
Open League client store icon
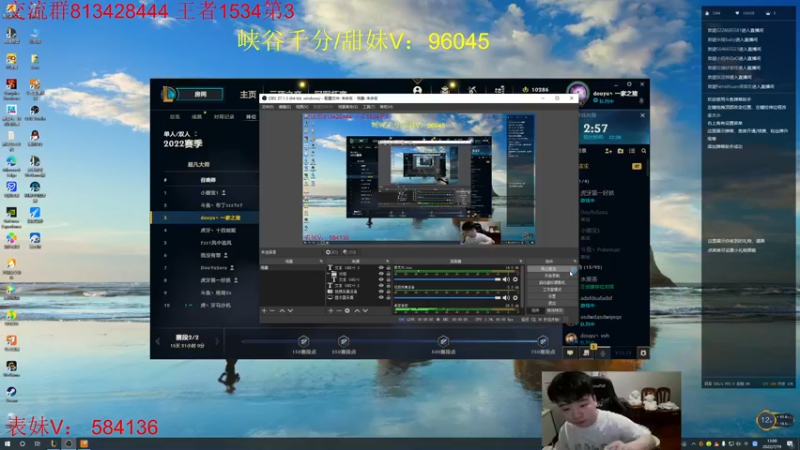[499, 90]
